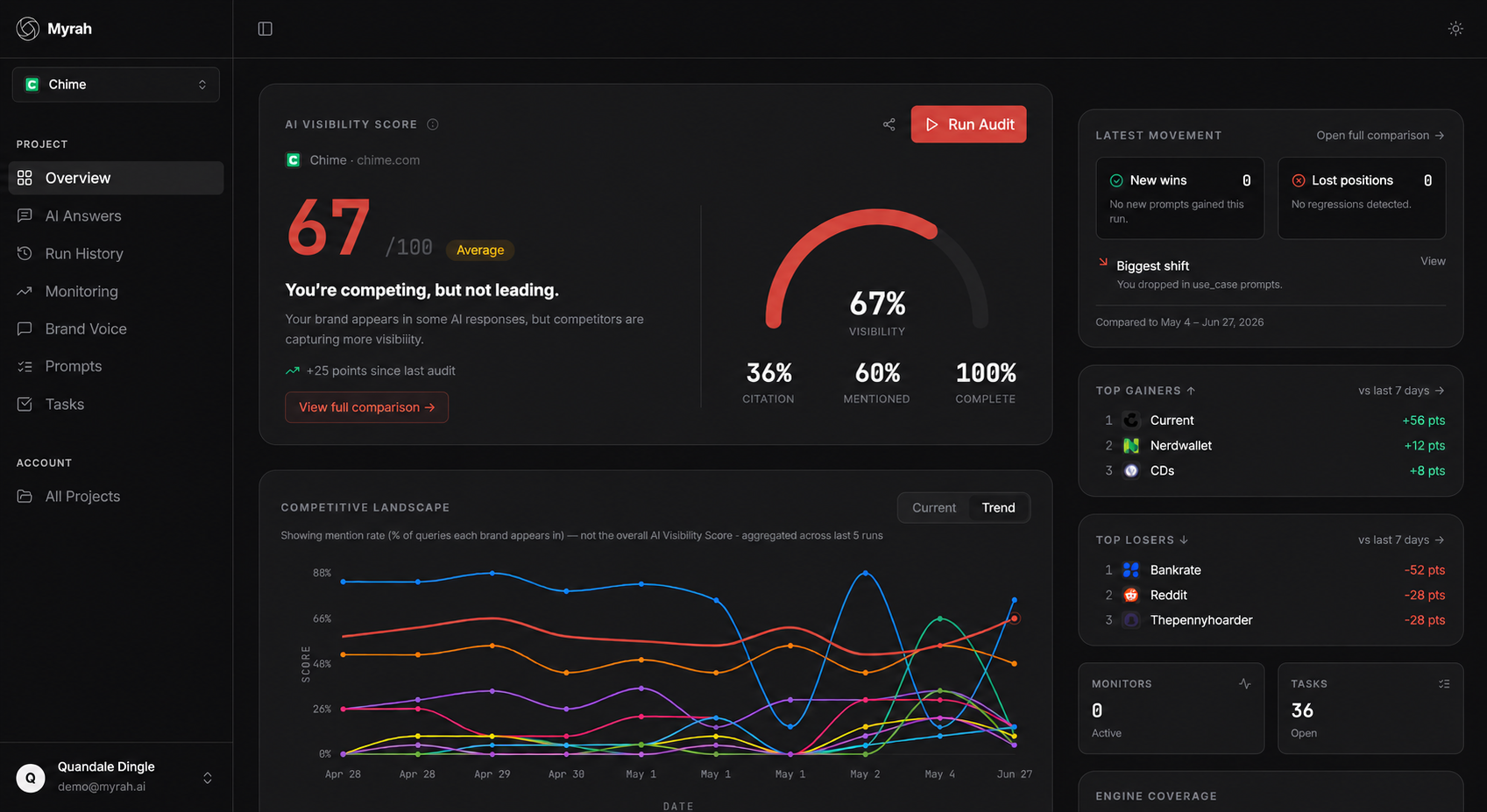Image resolution: width=1487 pixels, height=812 pixels.
Task: Open Top Gainers vs last 7 days link
Action: point(1401,391)
